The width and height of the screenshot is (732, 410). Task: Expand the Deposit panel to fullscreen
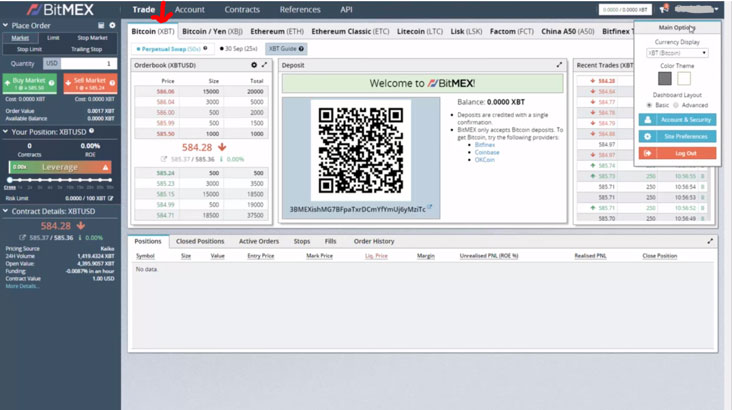pos(559,65)
